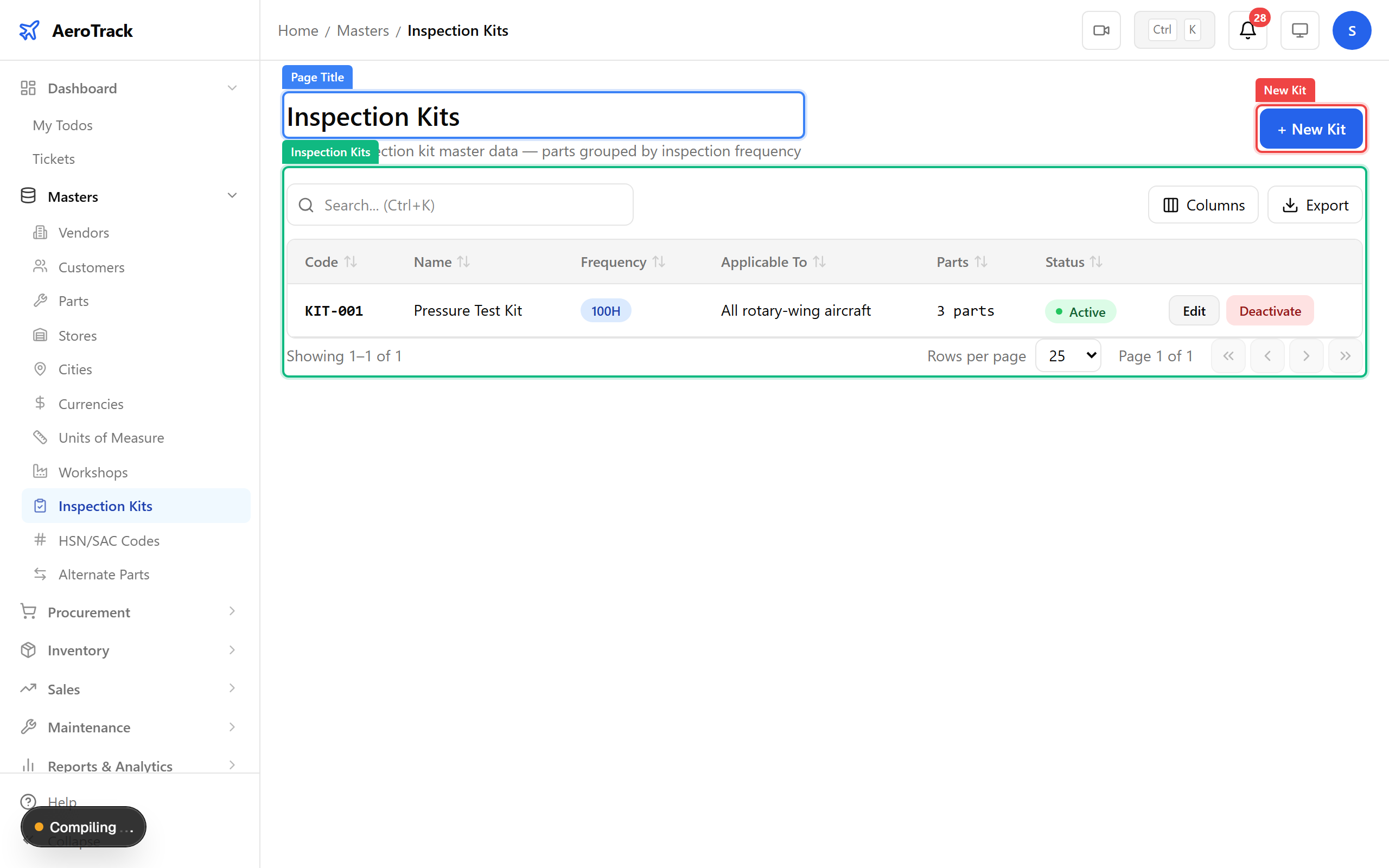Image resolution: width=1389 pixels, height=868 pixels.
Task: Edit the KIT-001 row
Action: point(1193,310)
